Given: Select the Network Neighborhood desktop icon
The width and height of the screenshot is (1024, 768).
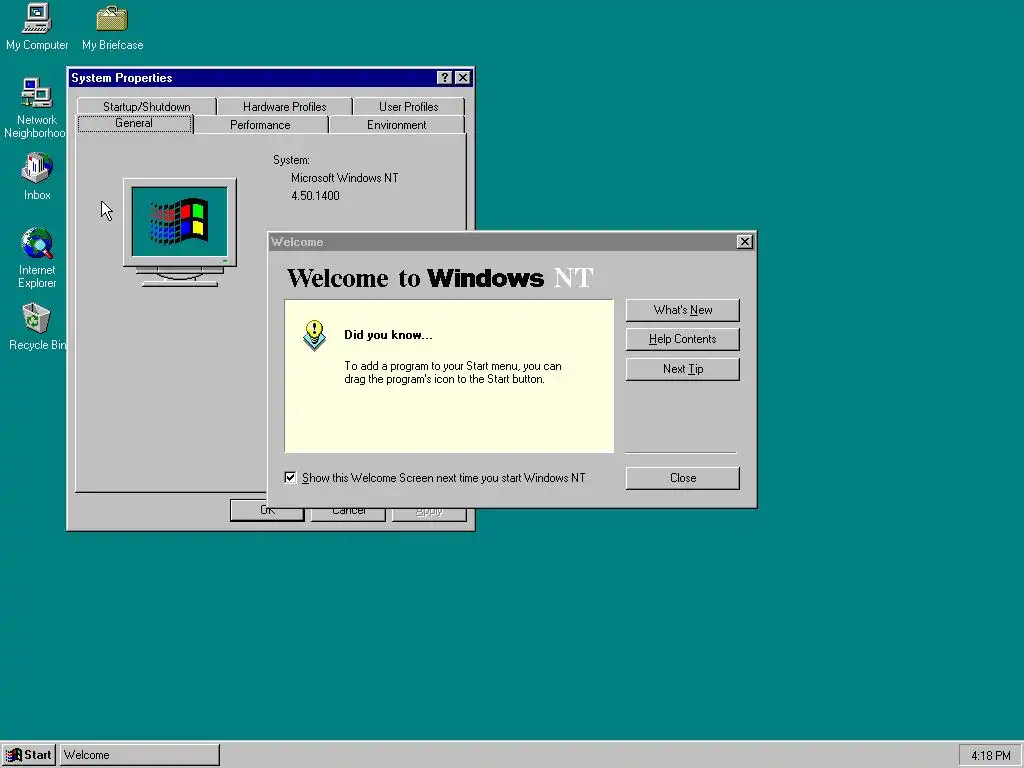Looking at the screenshot, I should click(34, 108).
